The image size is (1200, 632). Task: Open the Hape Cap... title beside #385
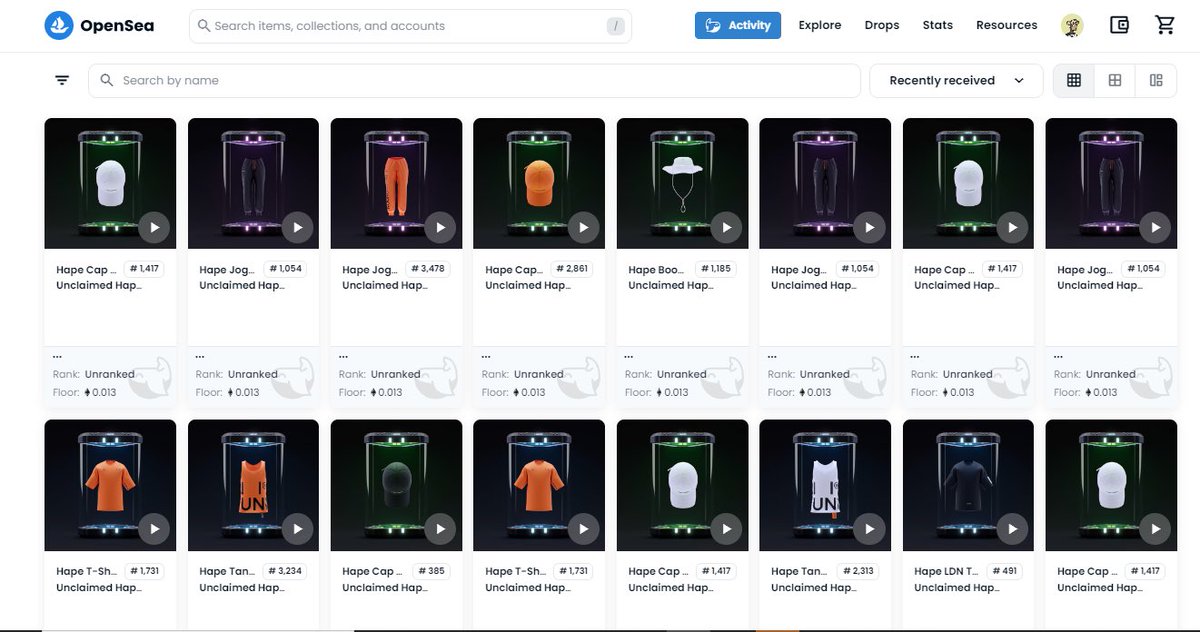click(370, 572)
